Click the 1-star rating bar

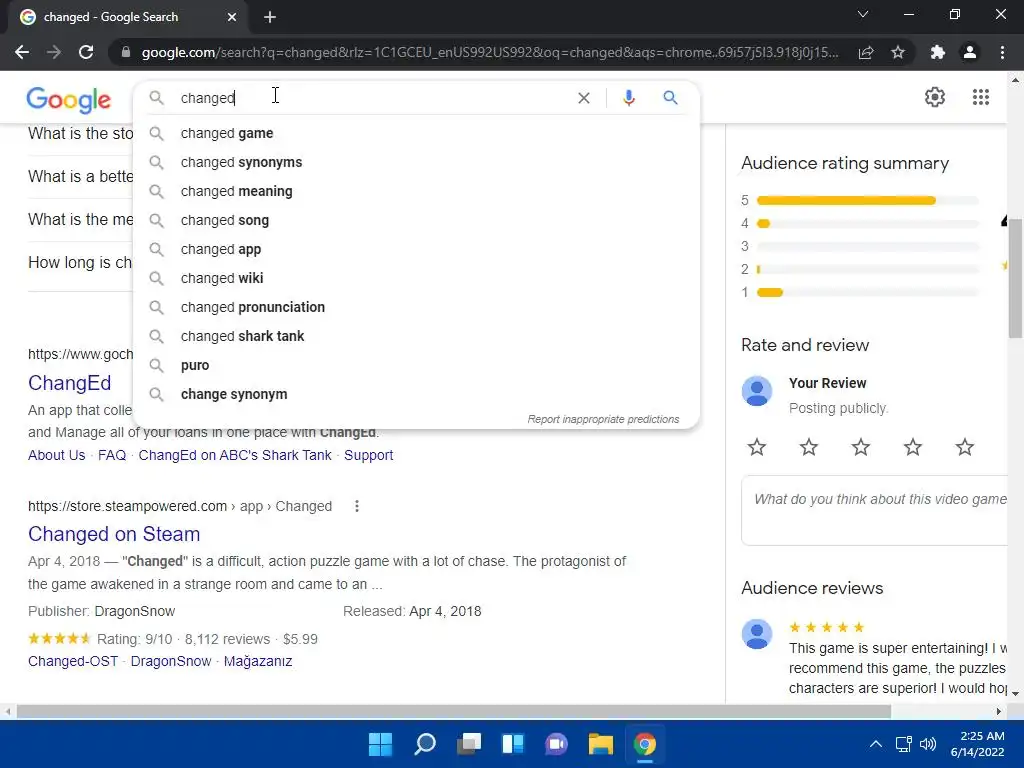click(868, 293)
